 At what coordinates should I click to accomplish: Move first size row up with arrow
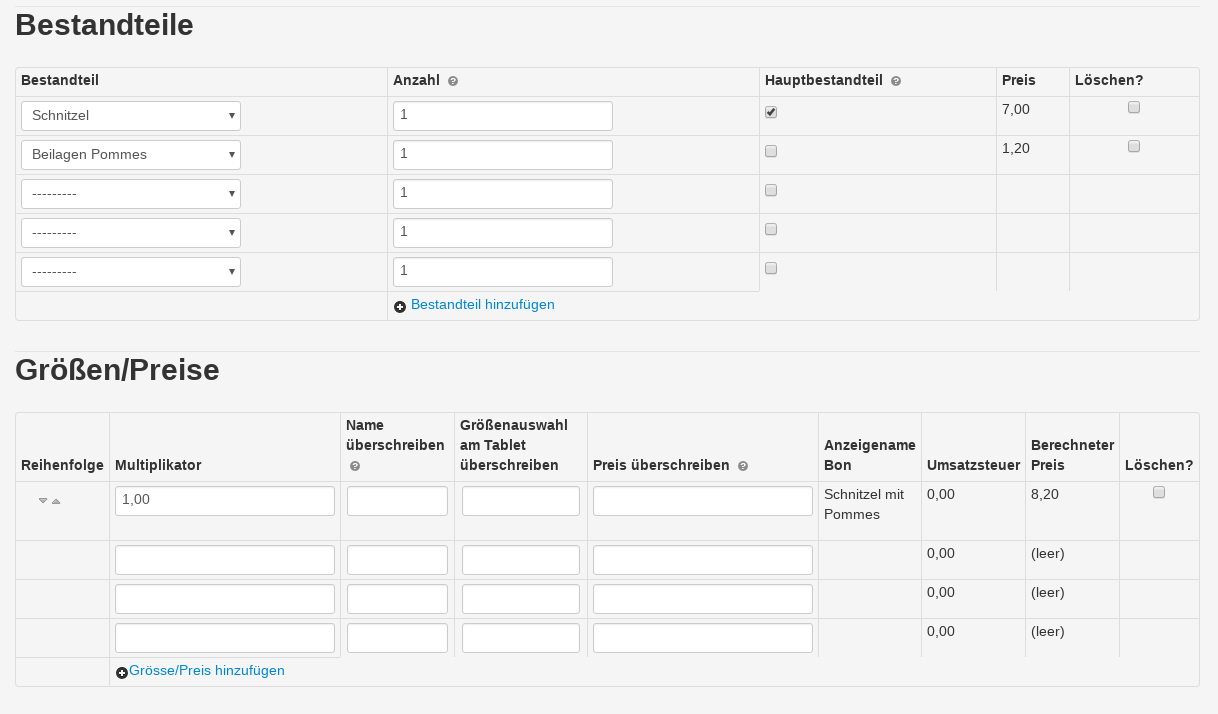pyautogui.click(x=56, y=500)
